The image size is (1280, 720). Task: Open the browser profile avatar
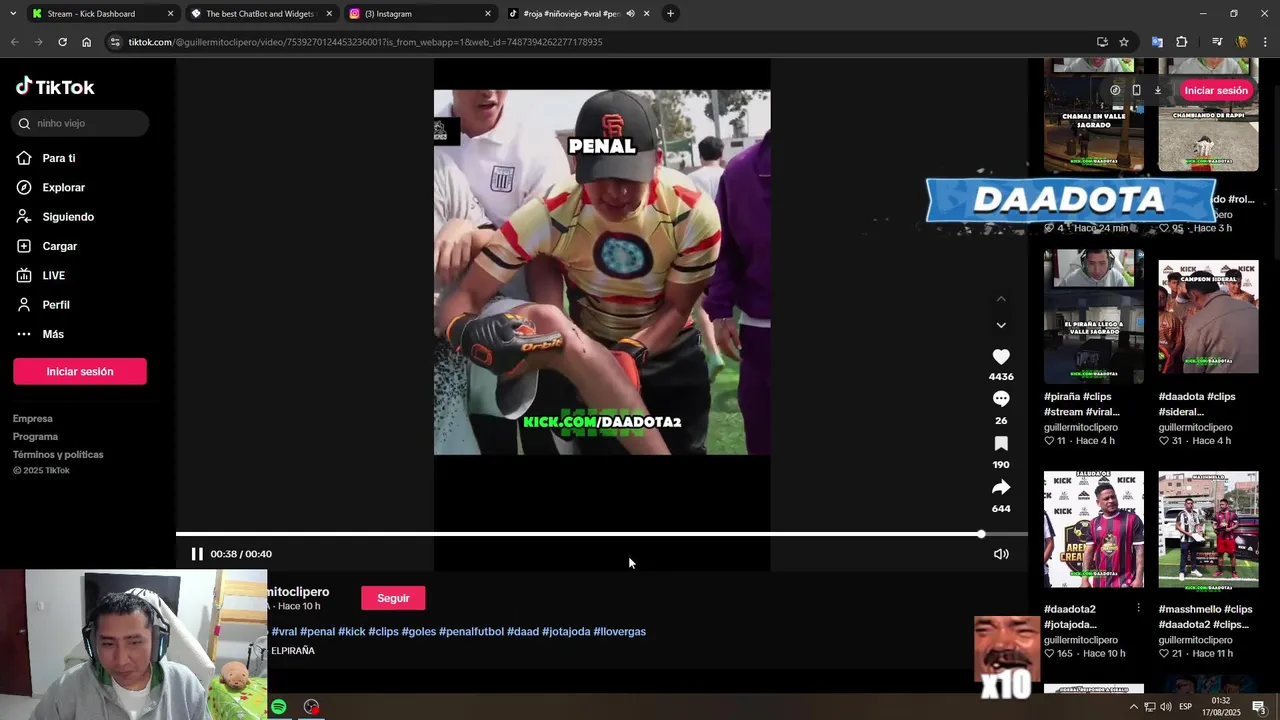click(x=1242, y=42)
